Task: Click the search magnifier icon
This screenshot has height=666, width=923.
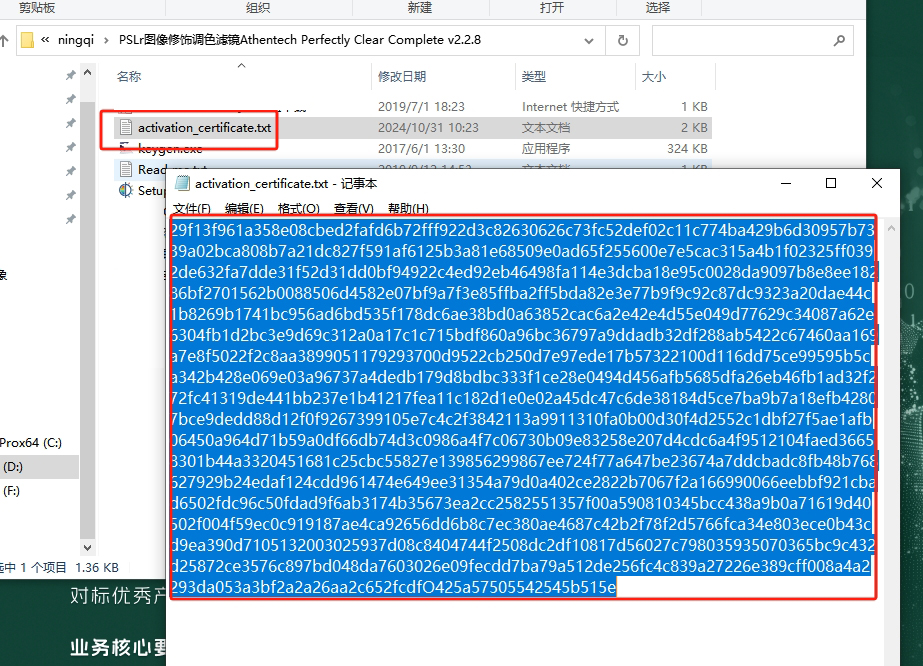Action: (839, 41)
